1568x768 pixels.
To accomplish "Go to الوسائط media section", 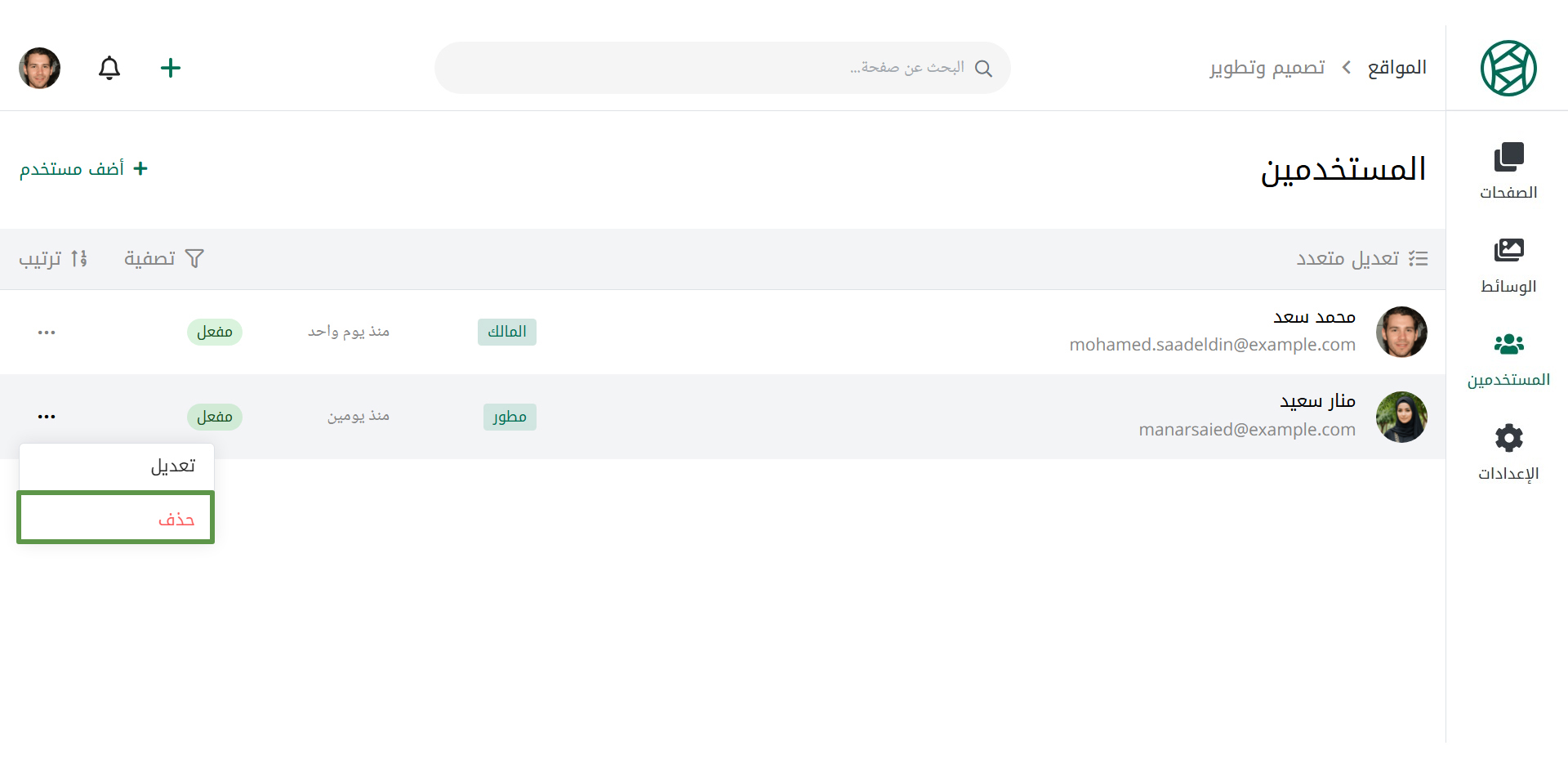I will [1508, 266].
